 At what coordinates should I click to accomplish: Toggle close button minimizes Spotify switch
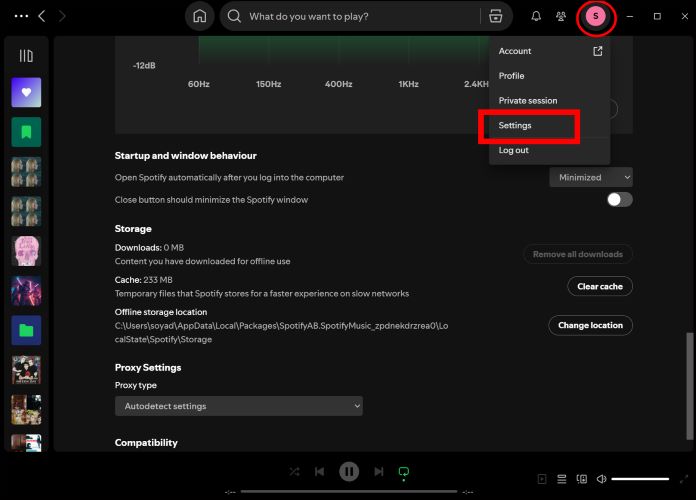click(619, 199)
